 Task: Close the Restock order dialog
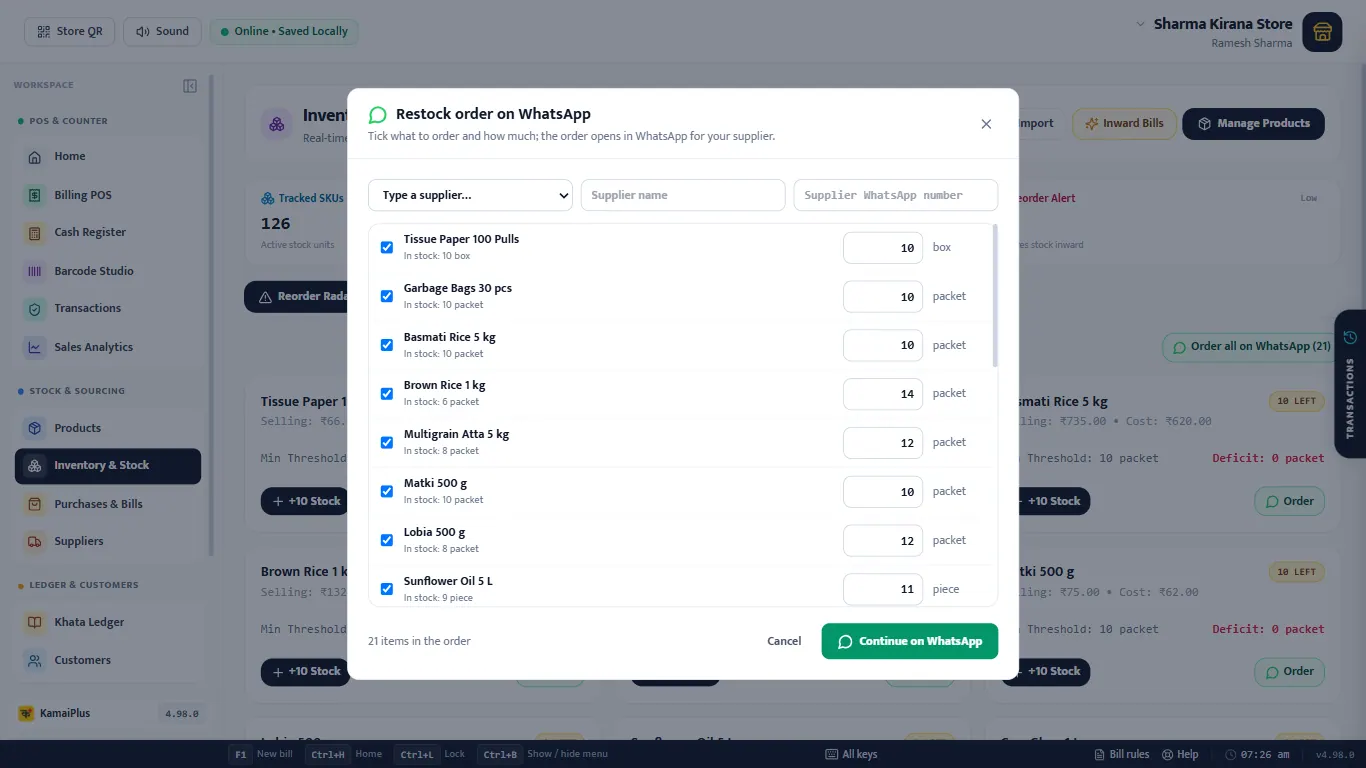986,124
